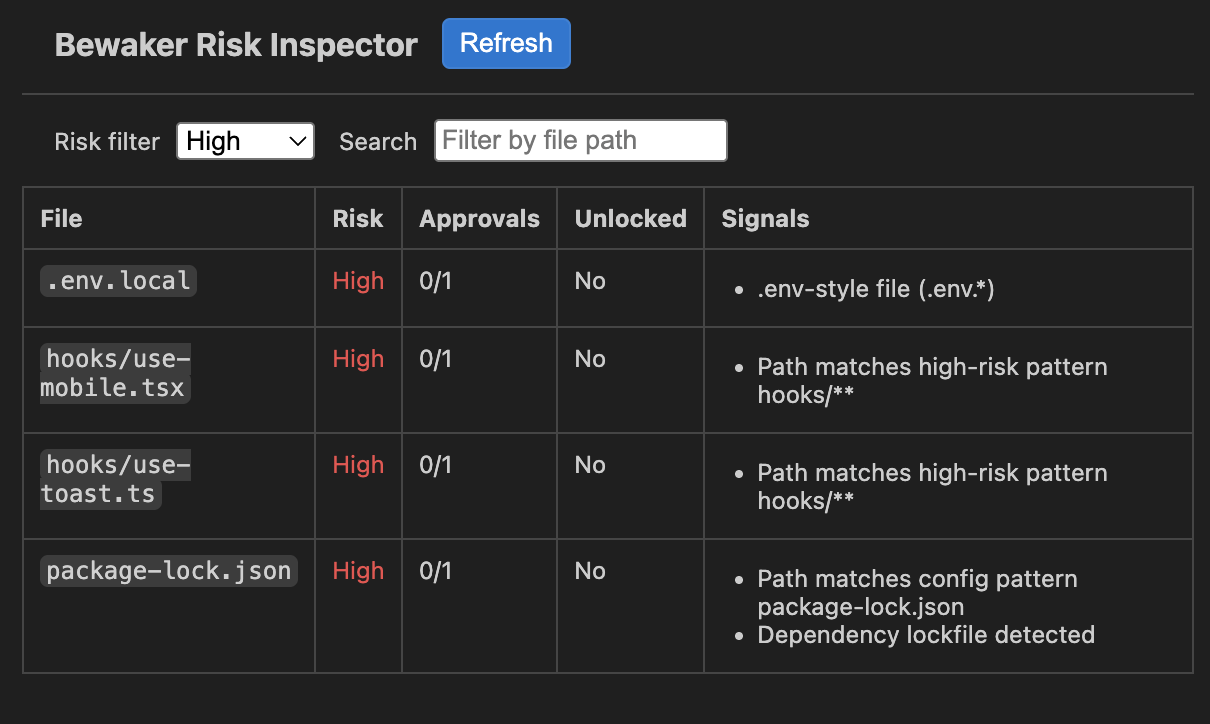
Task: Click the Refresh button
Action: pyautogui.click(x=506, y=43)
